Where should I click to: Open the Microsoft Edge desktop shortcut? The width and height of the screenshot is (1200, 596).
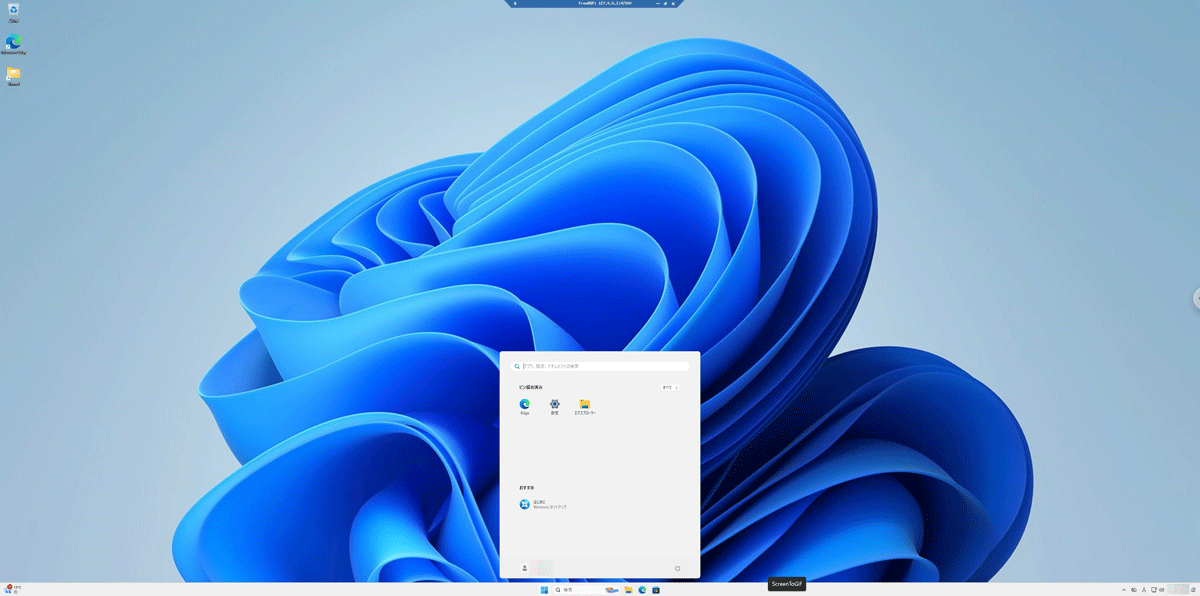click(14, 44)
